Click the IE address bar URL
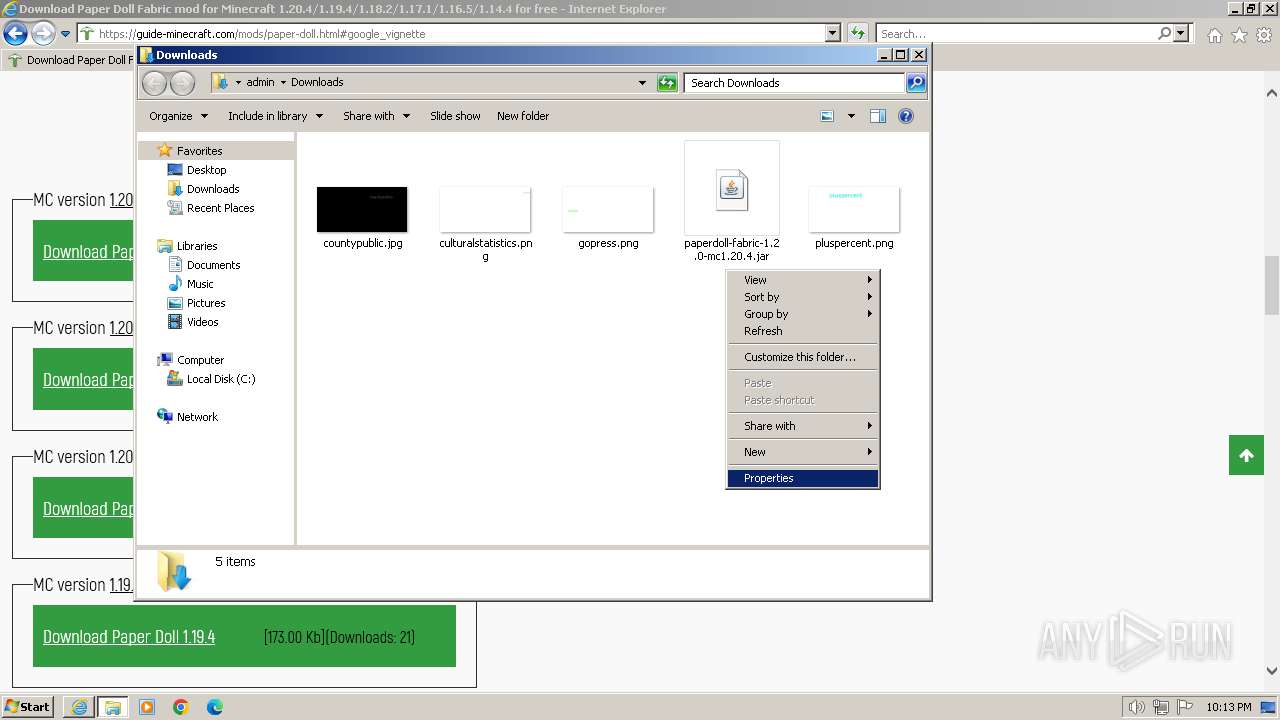The height and width of the screenshot is (720, 1280). click(262, 33)
